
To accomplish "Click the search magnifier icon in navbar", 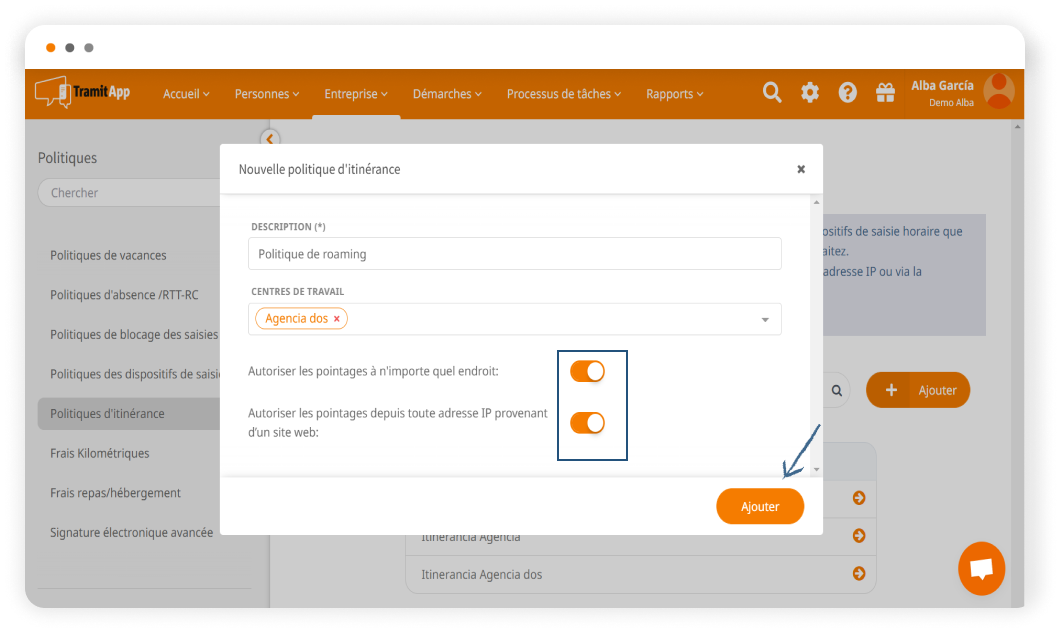I will [772, 93].
